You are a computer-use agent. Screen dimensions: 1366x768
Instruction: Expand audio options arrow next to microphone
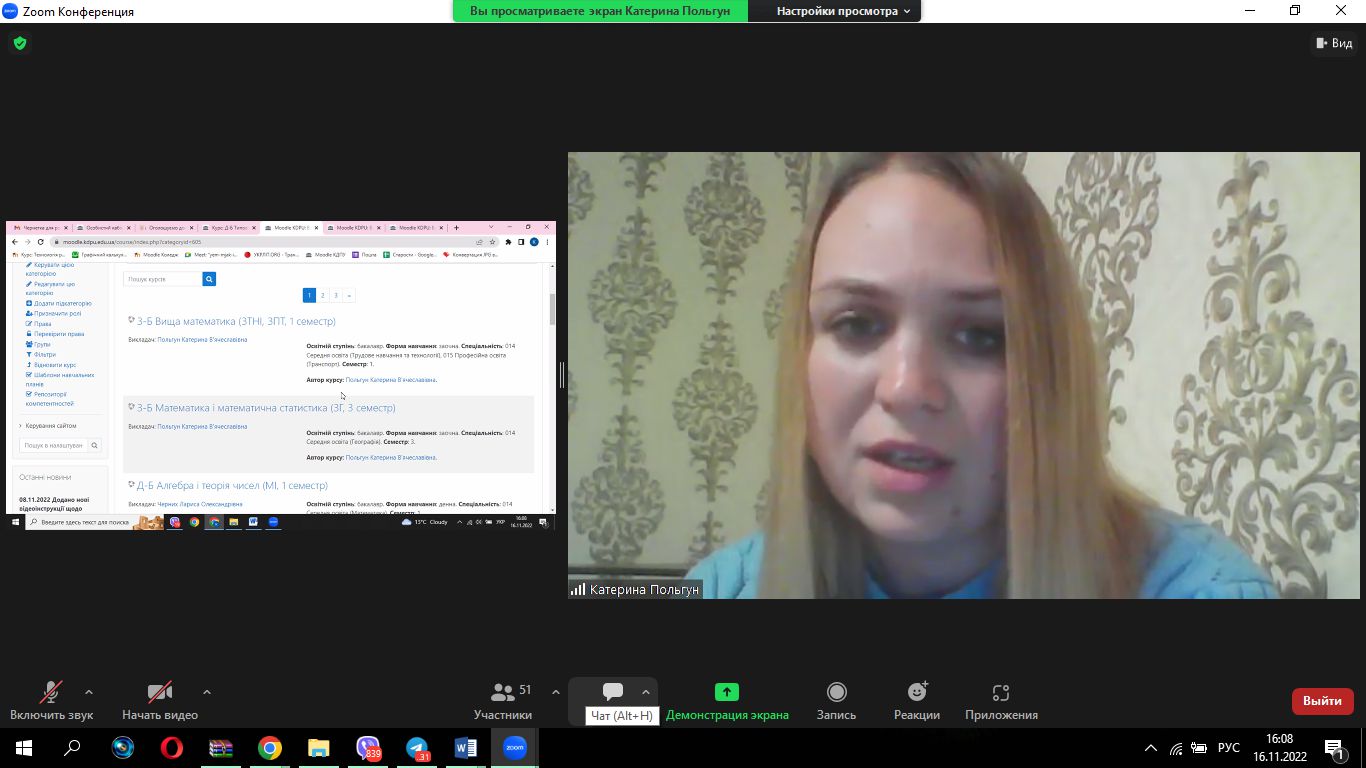pyautogui.click(x=89, y=692)
